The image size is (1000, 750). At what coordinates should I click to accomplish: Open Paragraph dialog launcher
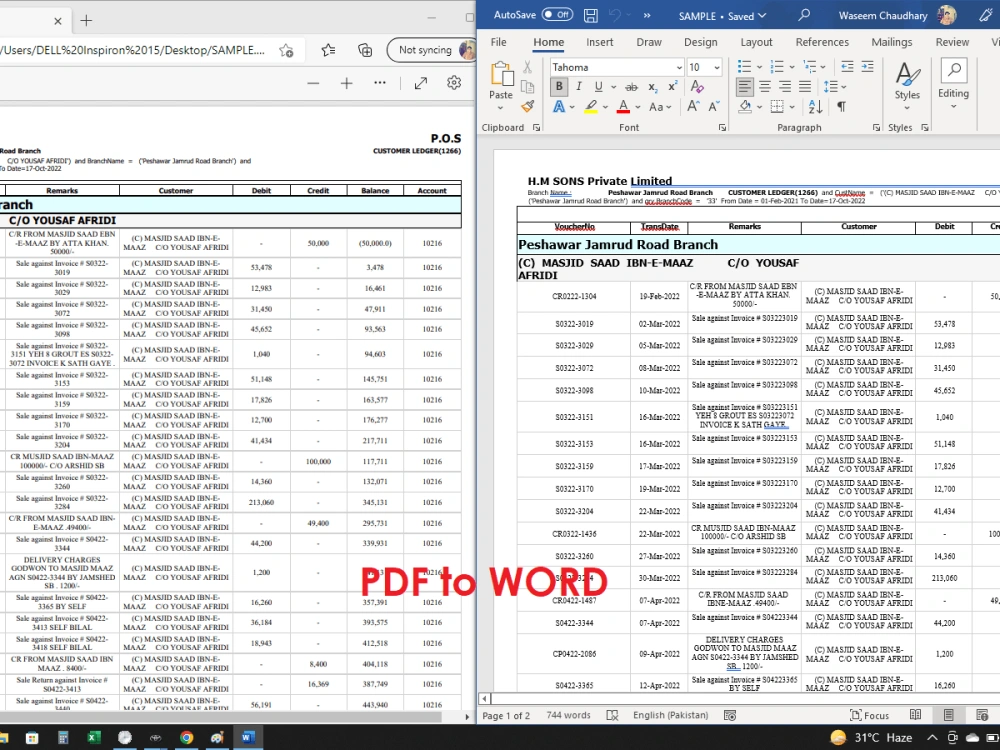pyautogui.click(x=876, y=128)
